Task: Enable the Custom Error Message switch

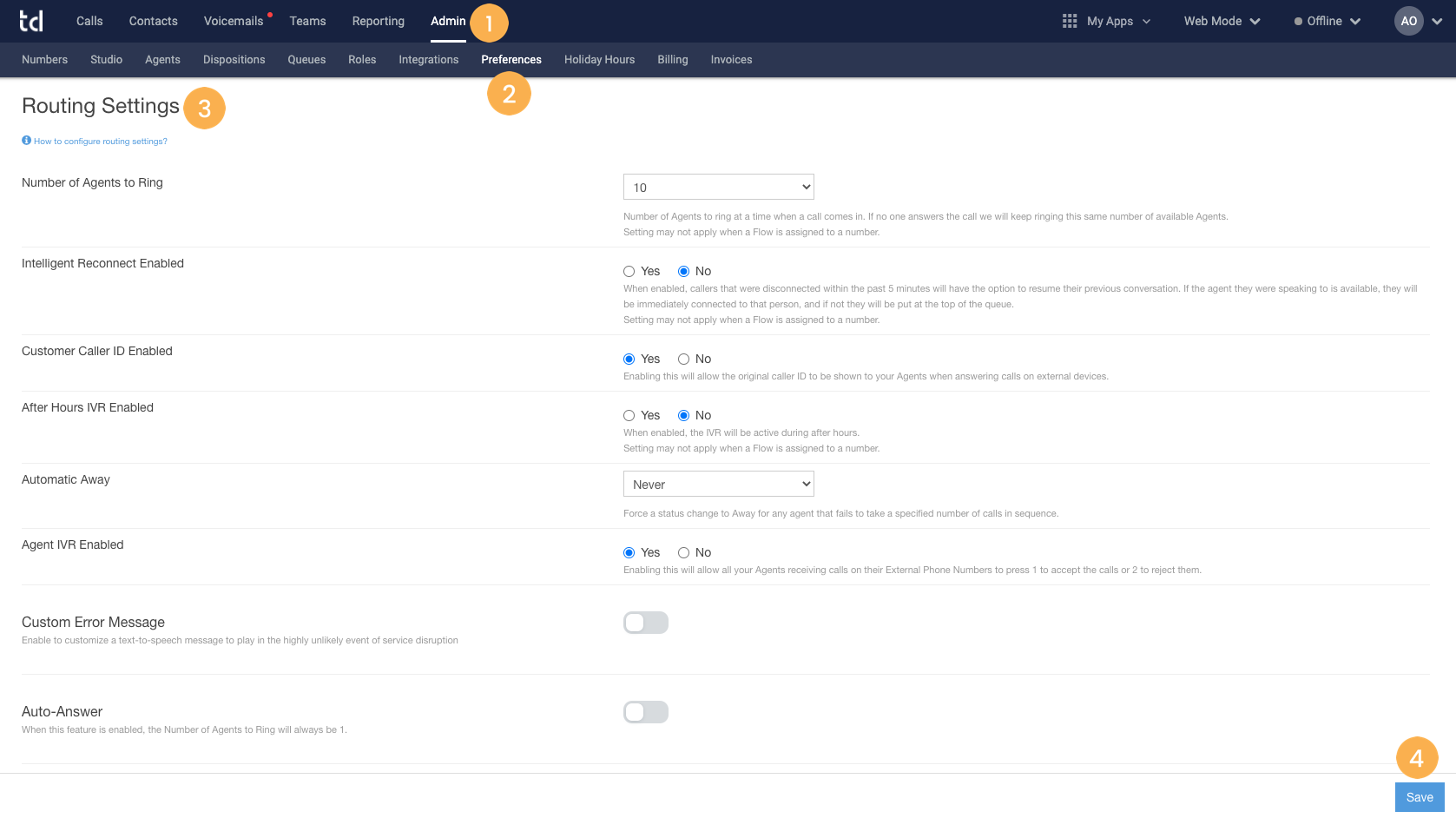Action: pyautogui.click(x=646, y=623)
